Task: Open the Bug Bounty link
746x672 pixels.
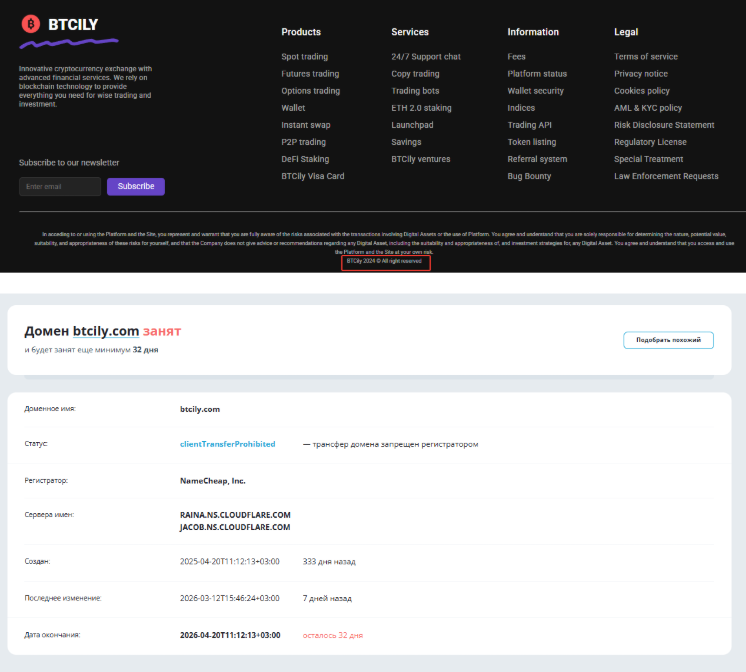Action: pyautogui.click(x=529, y=176)
